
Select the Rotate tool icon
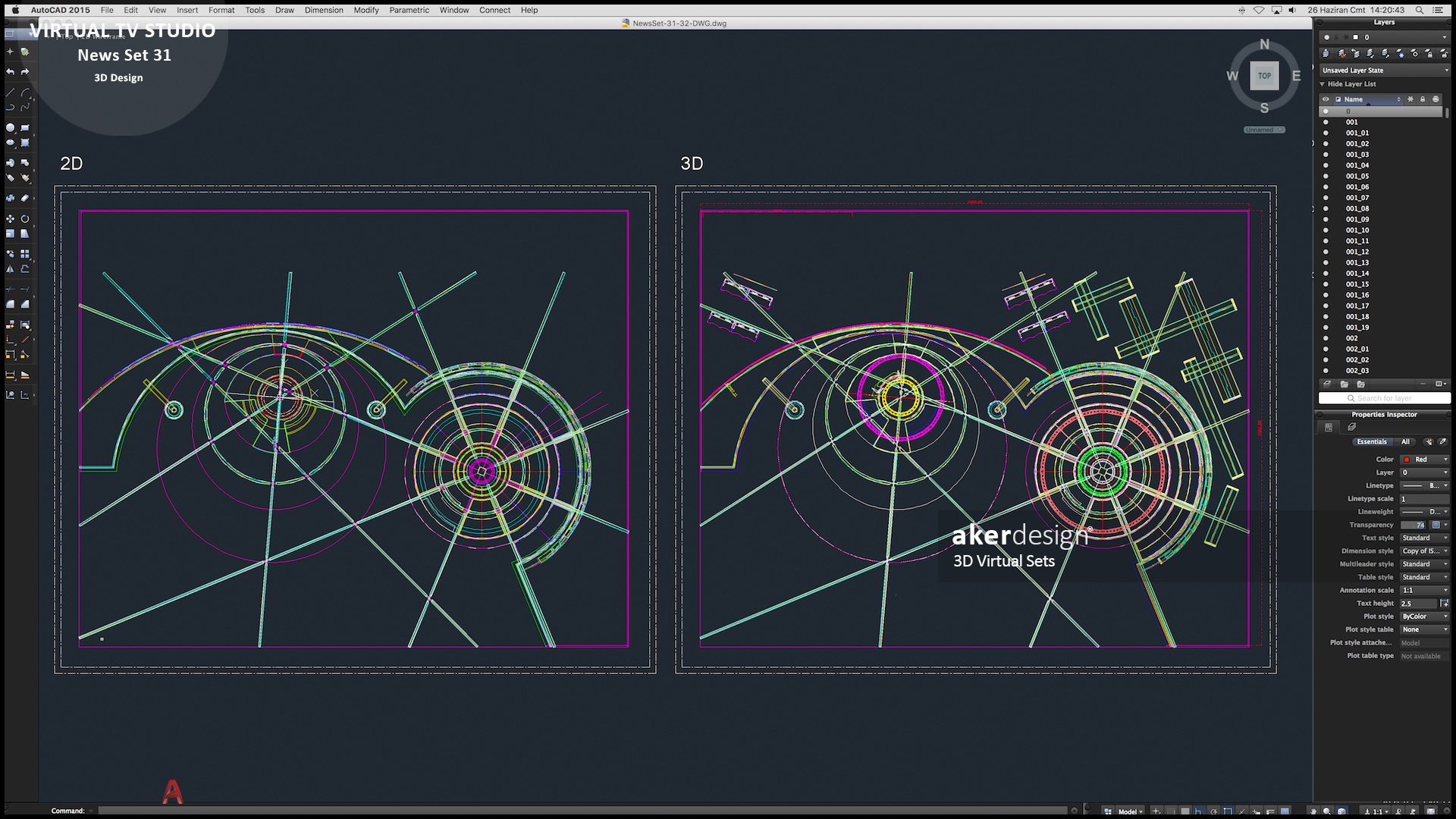pos(25,218)
